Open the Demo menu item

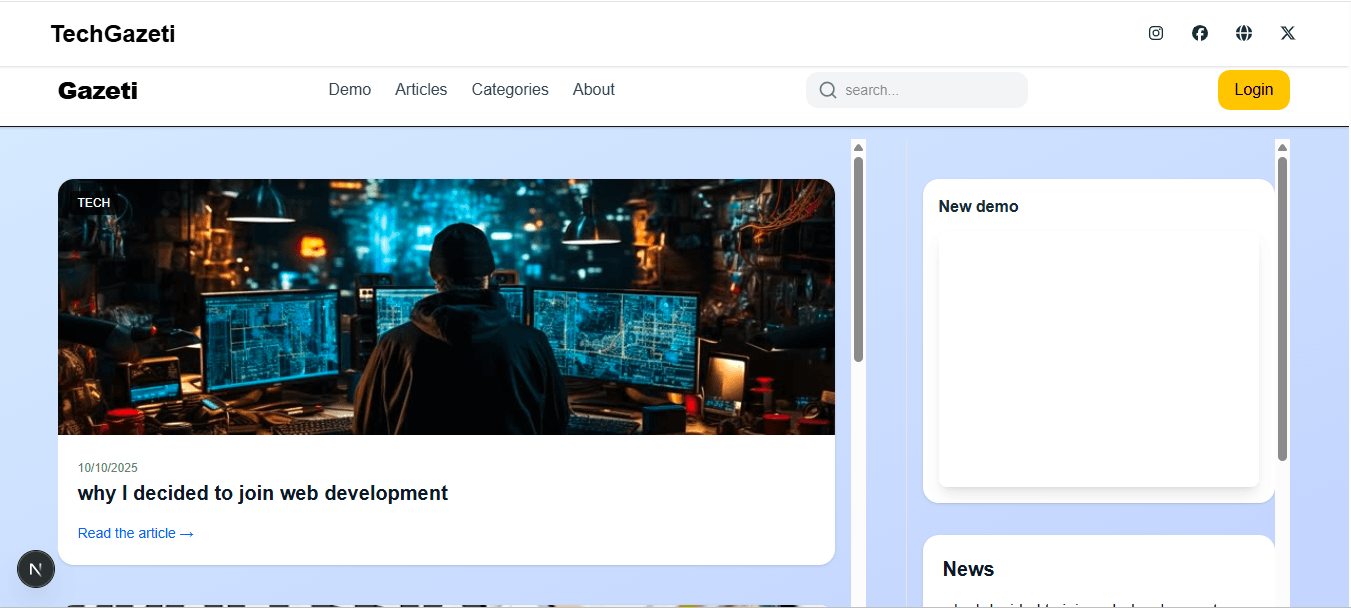[349, 89]
